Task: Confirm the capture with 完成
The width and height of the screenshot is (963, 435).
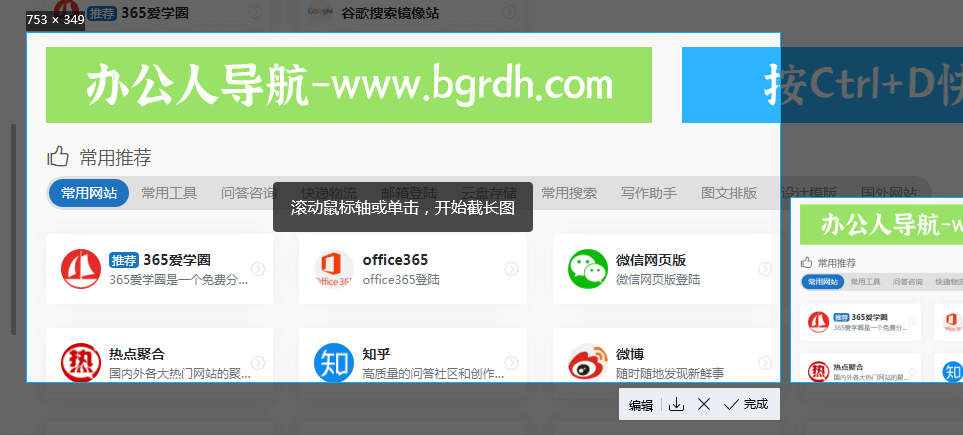Action: (x=746, y=404)
